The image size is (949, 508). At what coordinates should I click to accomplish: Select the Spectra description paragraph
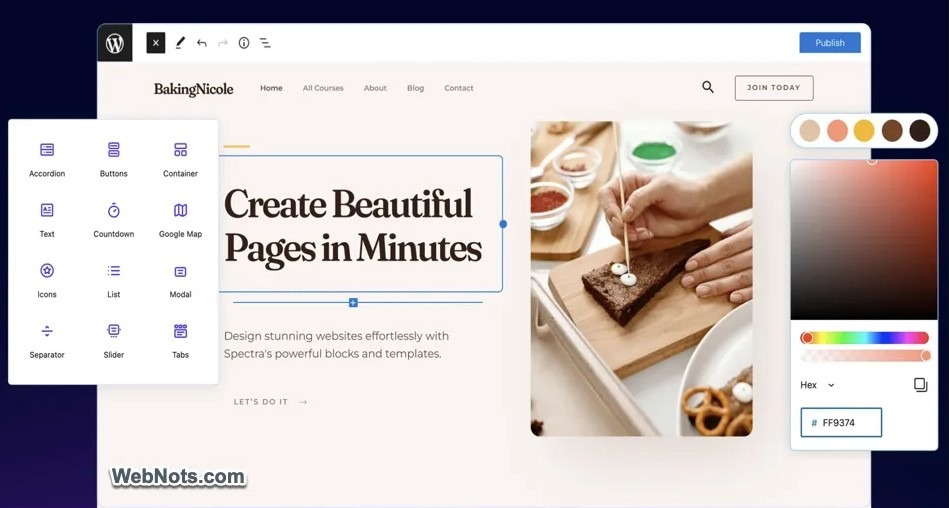(x=337, y=345)
